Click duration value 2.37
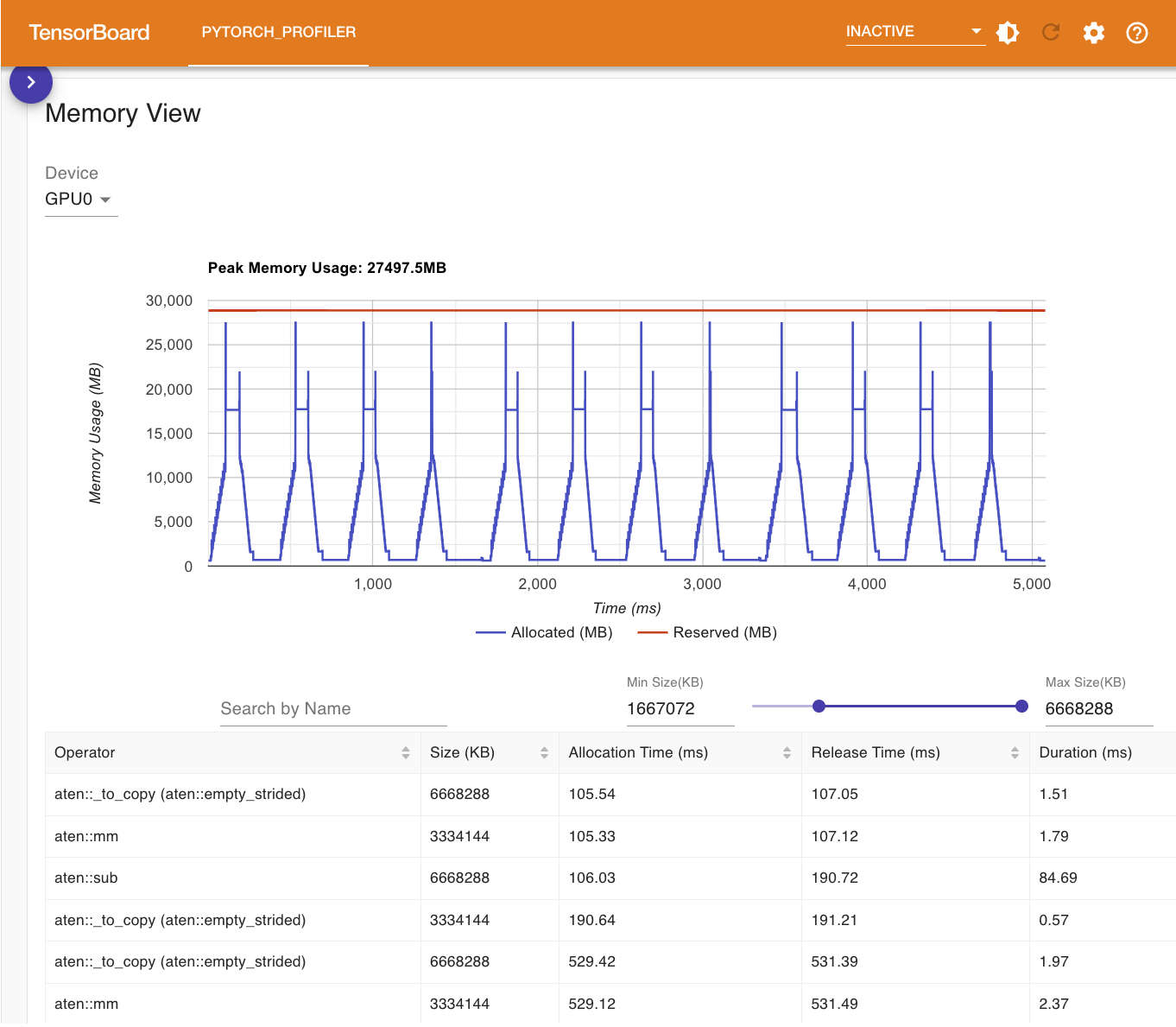The width and height of the screenshot is (1176, 1027). point(1053,1005)
